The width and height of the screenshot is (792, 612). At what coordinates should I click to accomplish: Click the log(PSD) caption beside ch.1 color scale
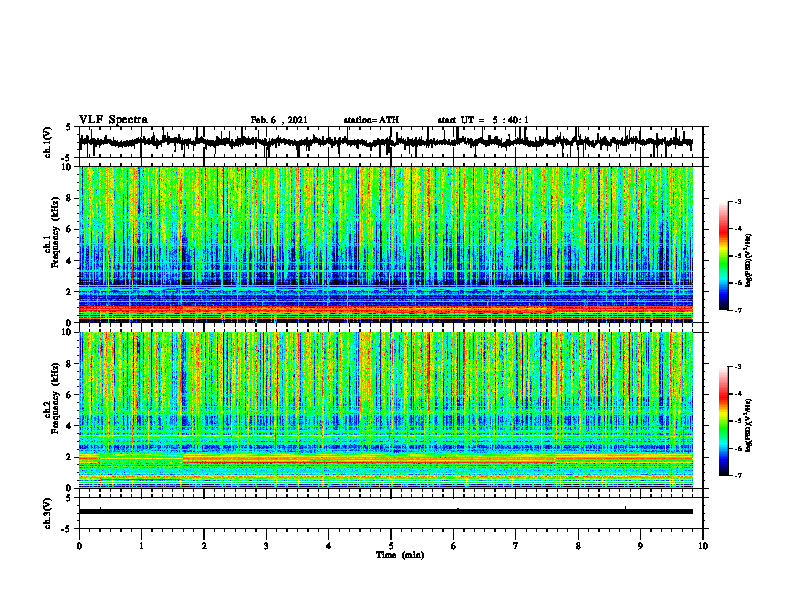tap(749, 261)
